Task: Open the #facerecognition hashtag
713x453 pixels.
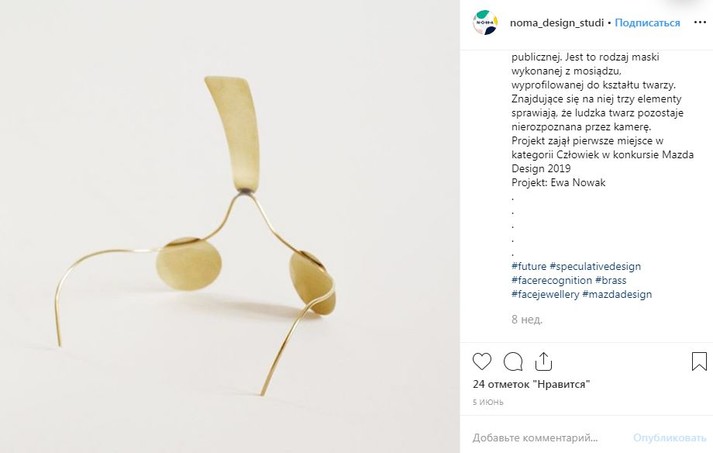Action: point(552,280)
